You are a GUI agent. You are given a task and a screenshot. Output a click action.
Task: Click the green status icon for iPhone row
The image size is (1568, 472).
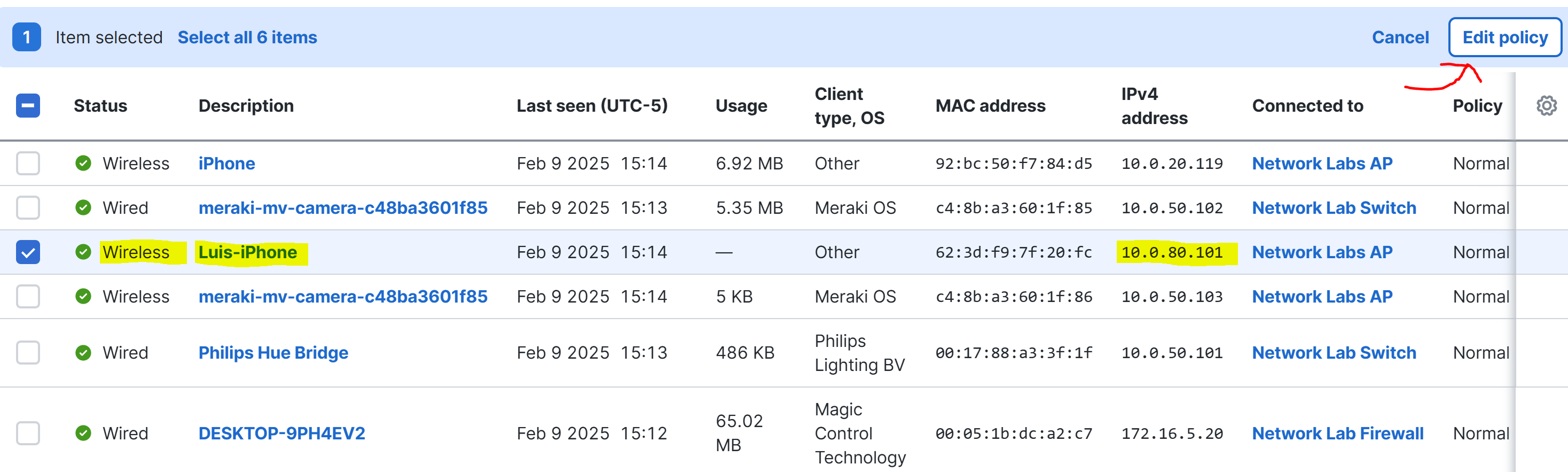pyautogui.click(x=83, y=163)
